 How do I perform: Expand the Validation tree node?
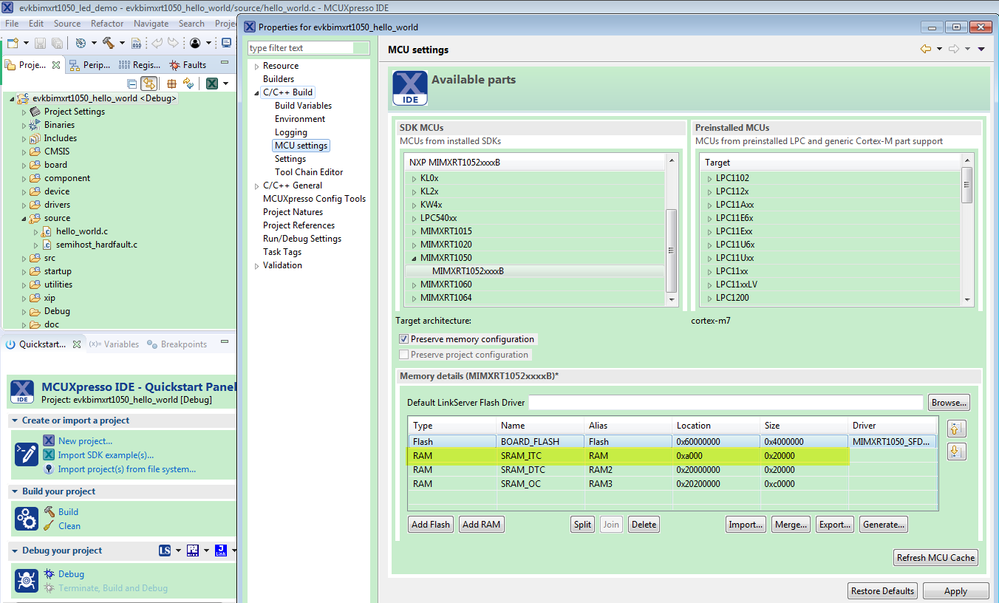coord(257,266)
